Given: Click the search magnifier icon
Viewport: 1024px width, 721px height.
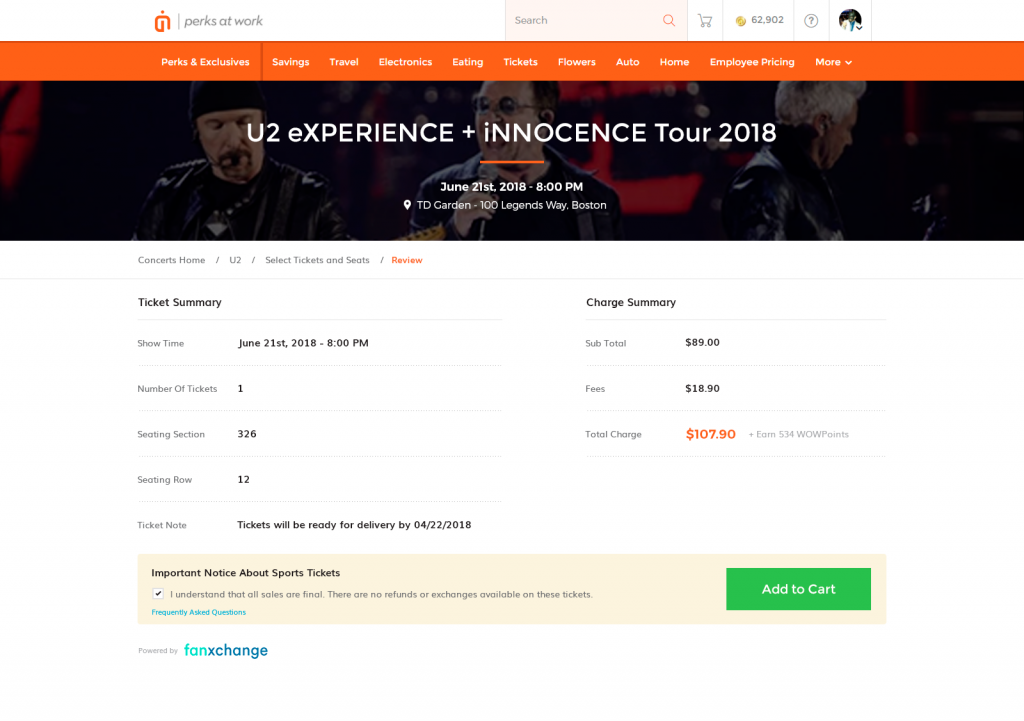Looking at the screenshot, I should click(x=669, y=20).
